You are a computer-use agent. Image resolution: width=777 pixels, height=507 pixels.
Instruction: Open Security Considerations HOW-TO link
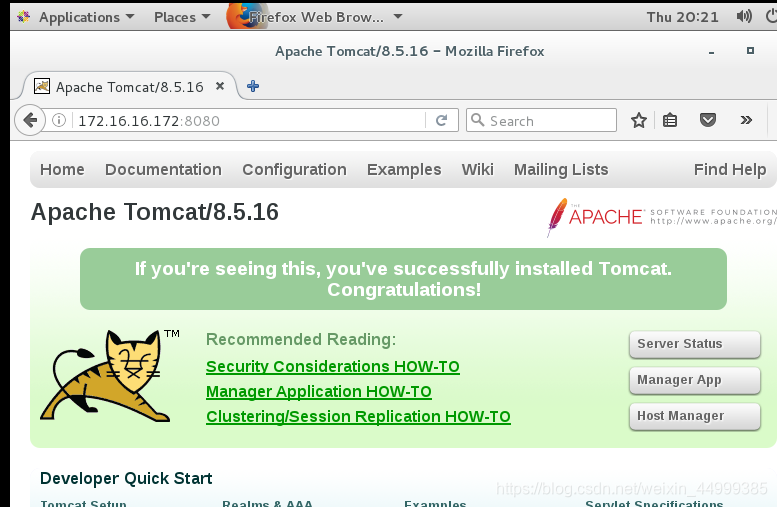coord(333,366)
